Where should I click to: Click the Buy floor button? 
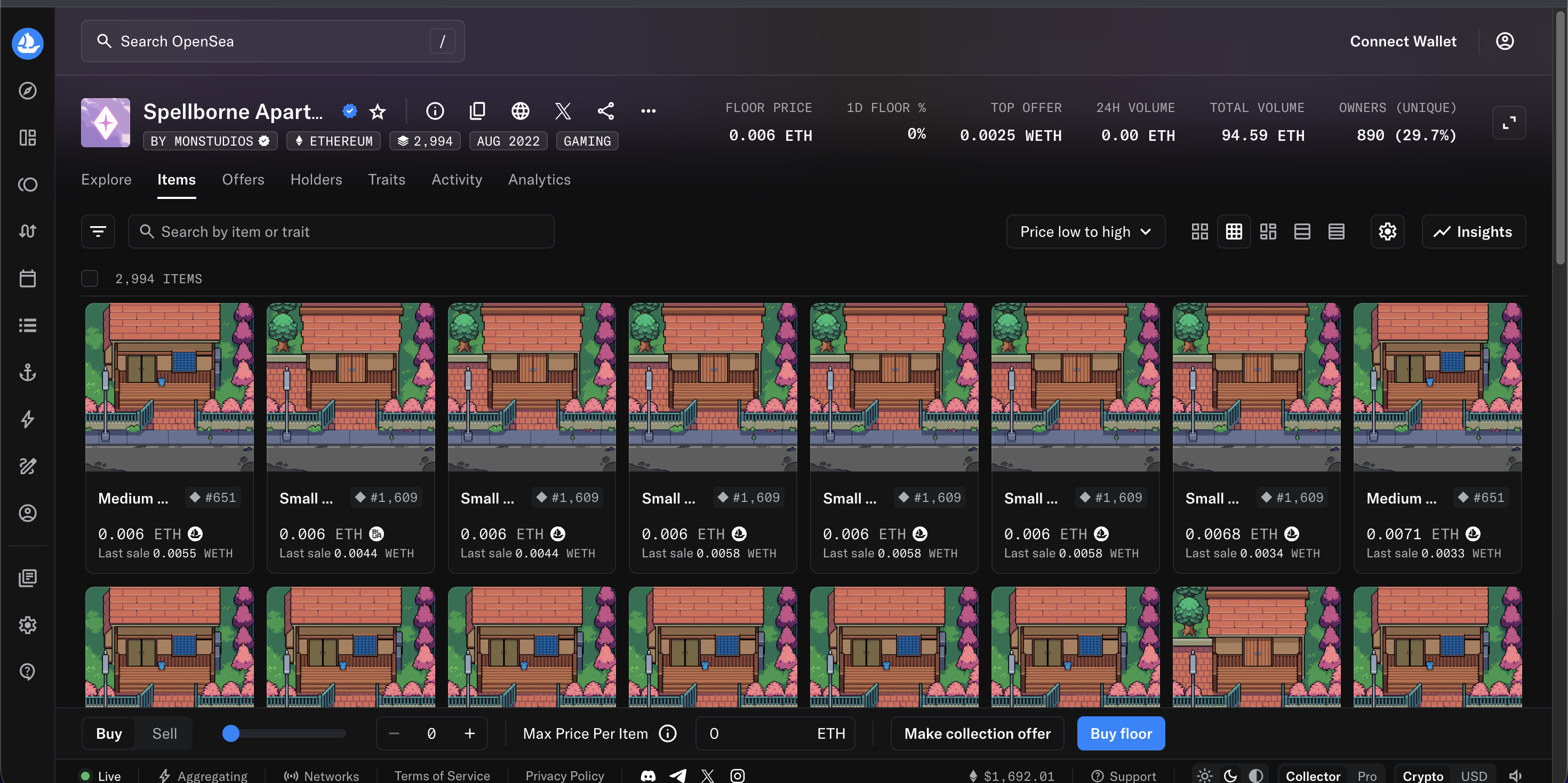point(1121,733)
